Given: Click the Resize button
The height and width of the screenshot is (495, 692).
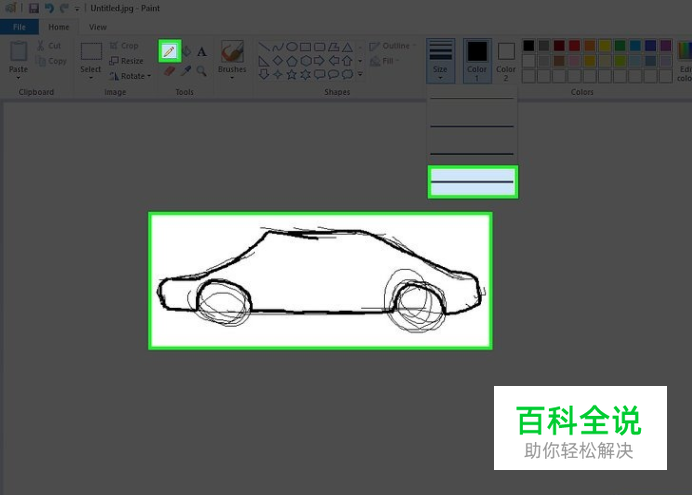Looking at the screenshot, I should (126, 61).
